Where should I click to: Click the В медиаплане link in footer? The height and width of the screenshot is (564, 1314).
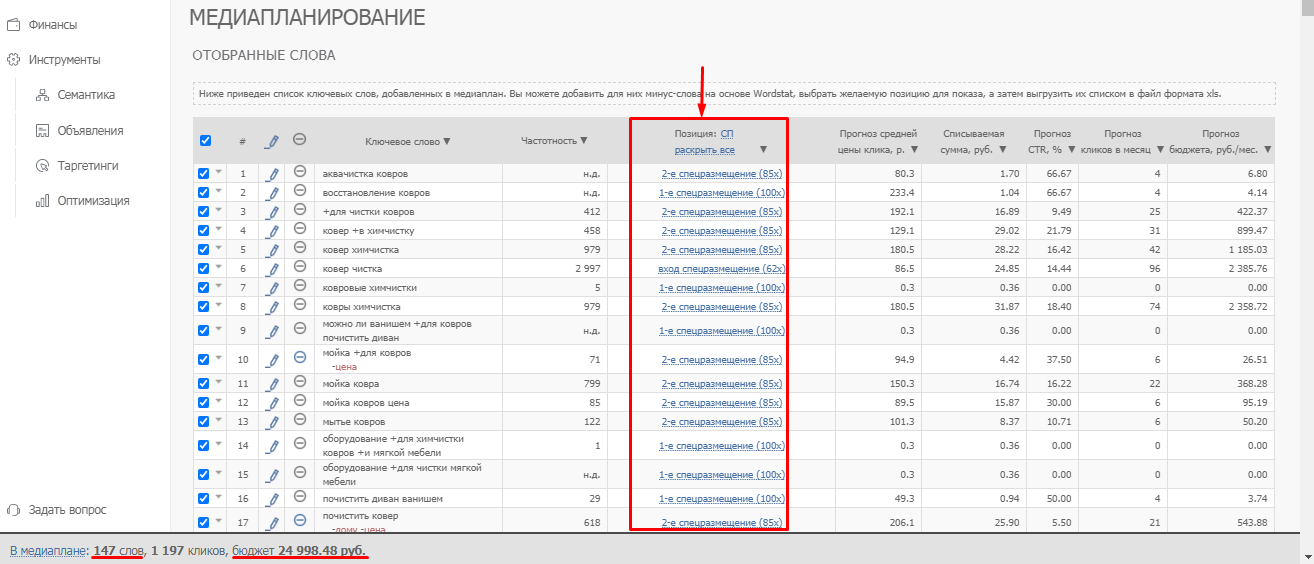(46, 550)
